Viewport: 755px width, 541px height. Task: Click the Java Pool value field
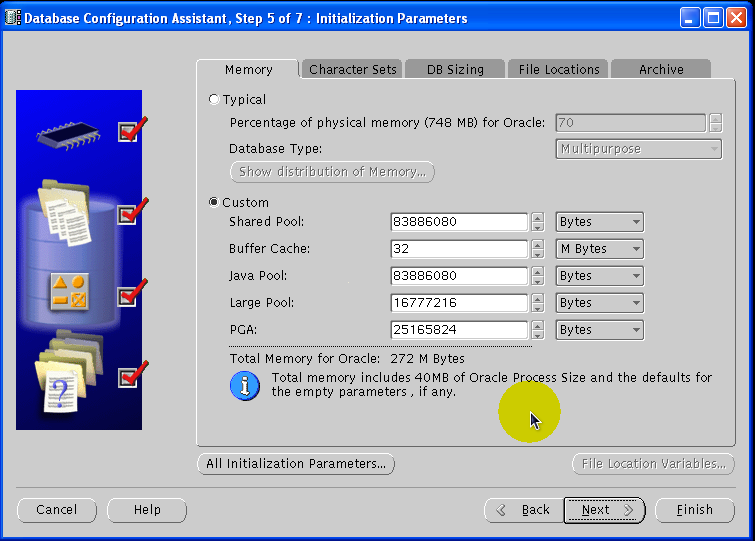(x=459, y=276)
